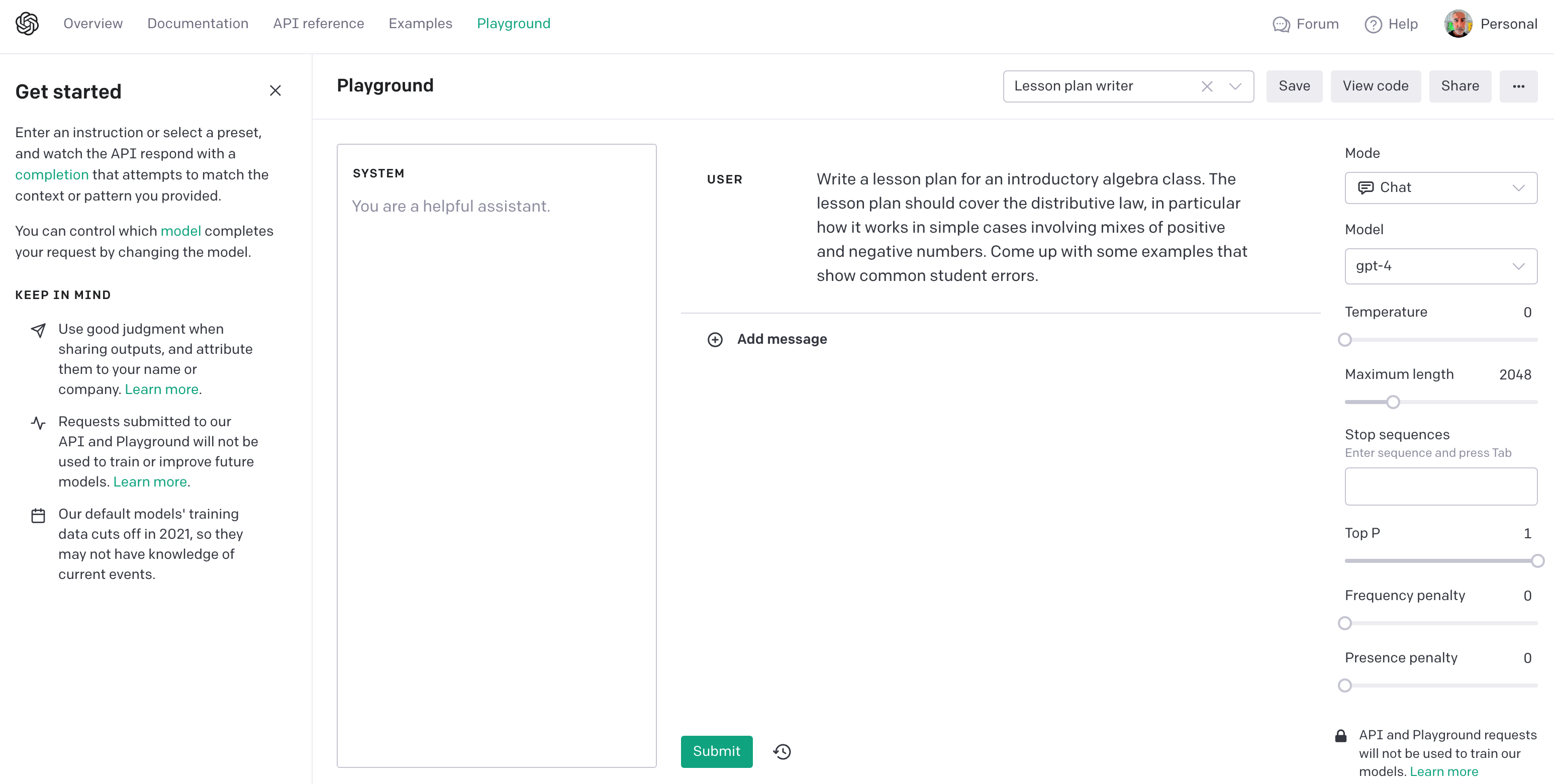Click the OpenAI logo icon

tap(27, 24)
